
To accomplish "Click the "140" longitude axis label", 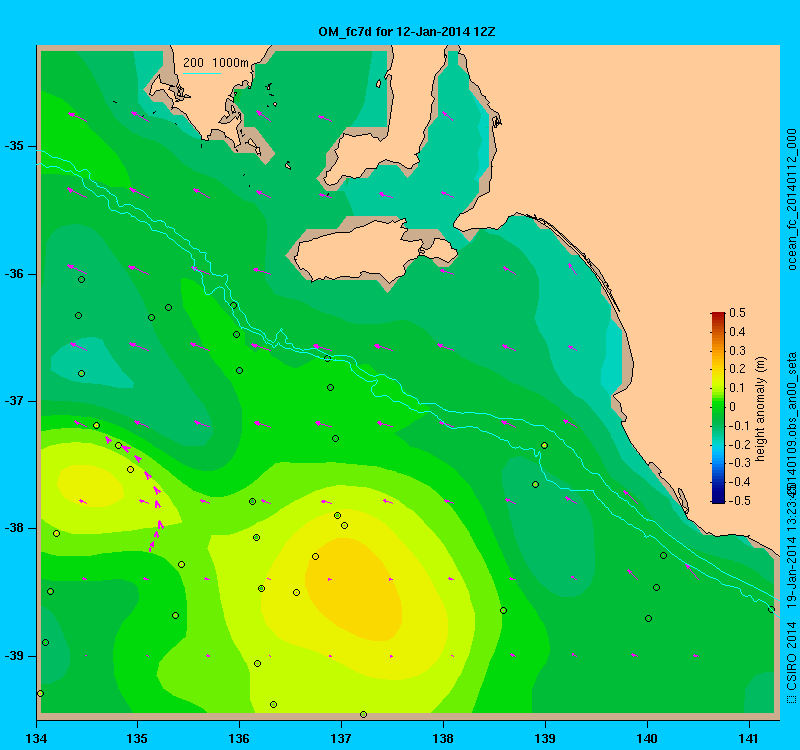I will (647, 738).
